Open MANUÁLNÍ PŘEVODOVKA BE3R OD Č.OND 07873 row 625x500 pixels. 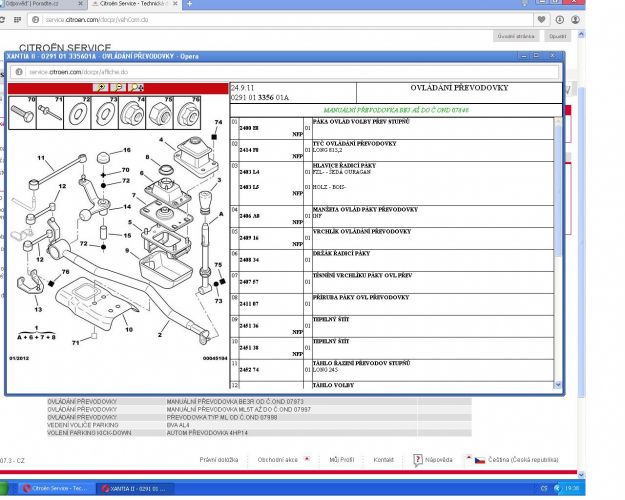coord(259,402)
